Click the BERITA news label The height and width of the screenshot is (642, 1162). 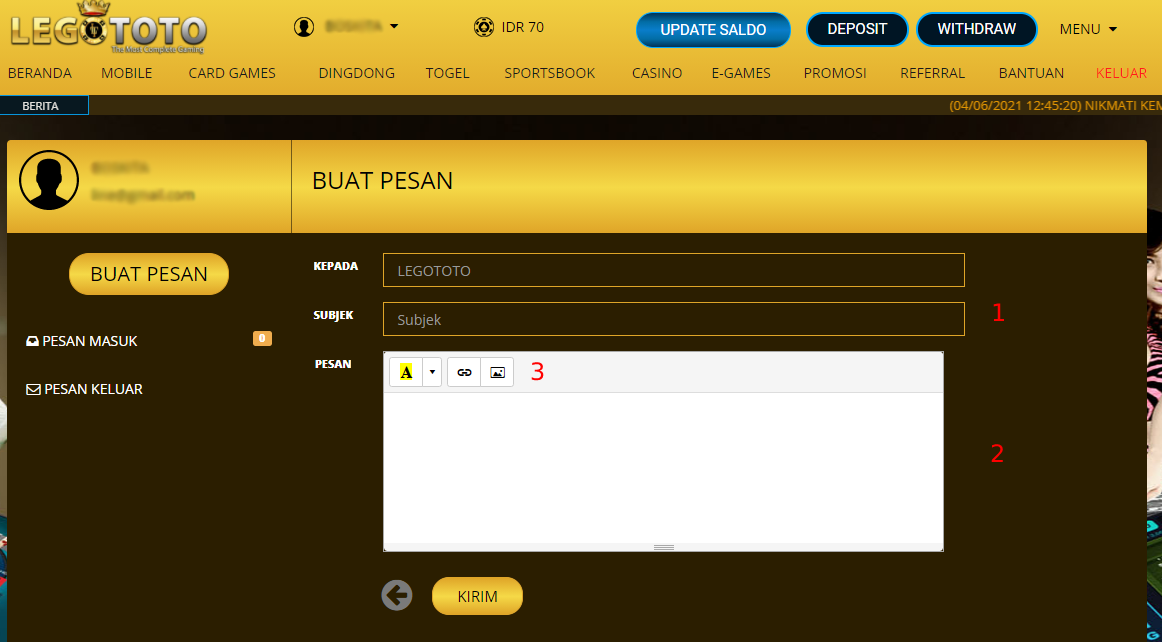(x=44, y=105)
